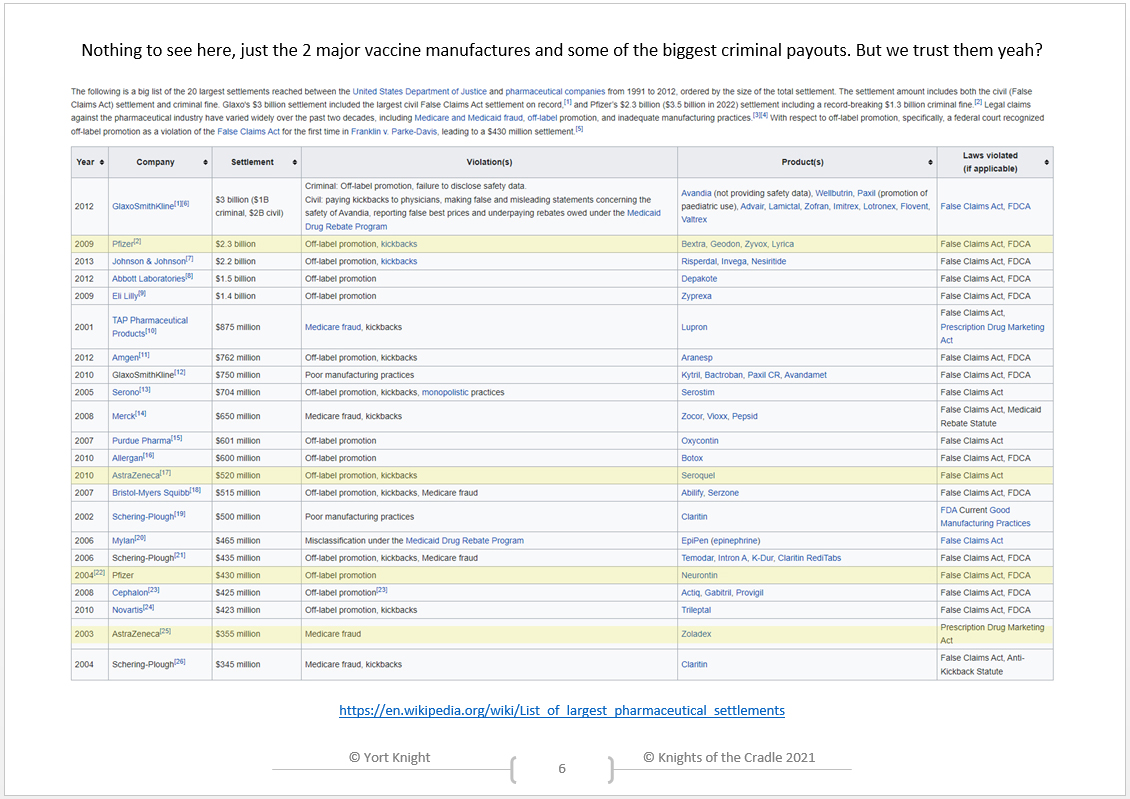Viewport: 1130px width, 799px height.
Task: Click the Avandia product link
Action: click(696, 193)
